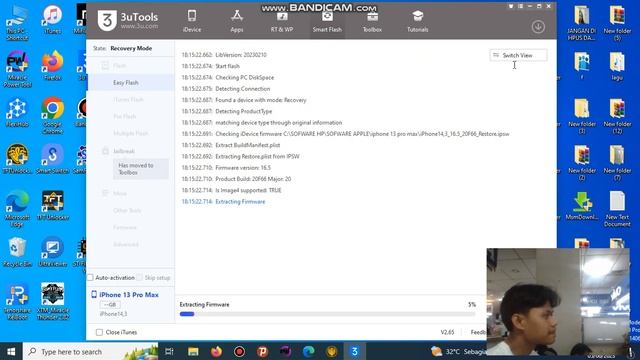Click the Firefox desktop icon
Viewport: 640px width, 360px height.
coord(52,66)
